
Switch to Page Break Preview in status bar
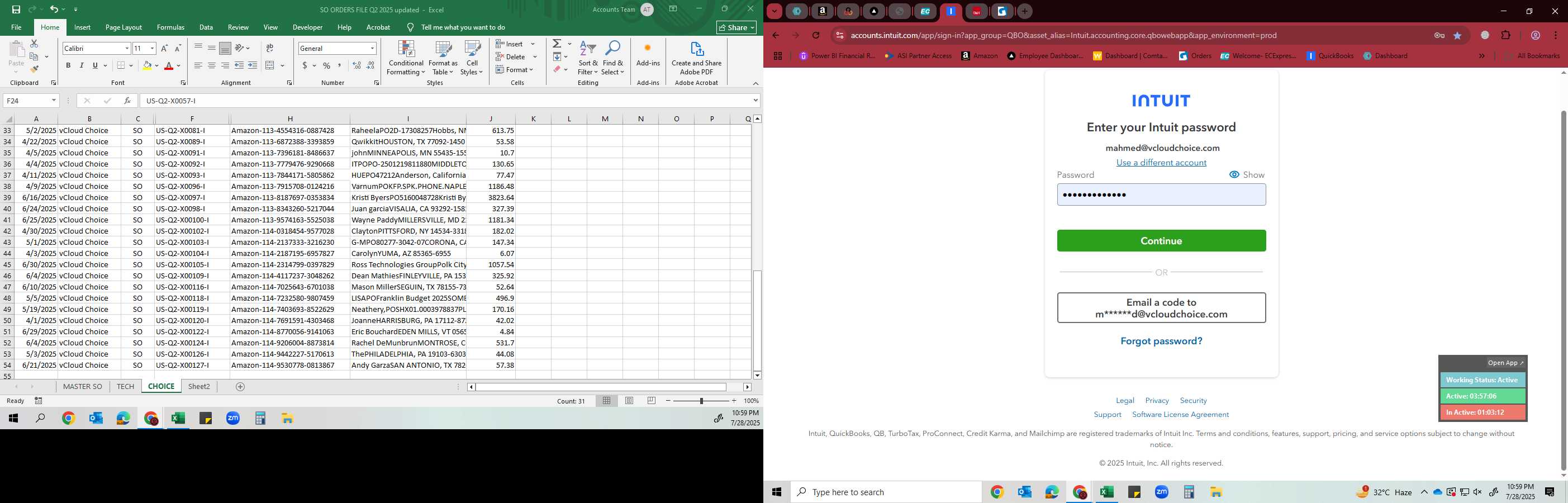tap(652, 401)
